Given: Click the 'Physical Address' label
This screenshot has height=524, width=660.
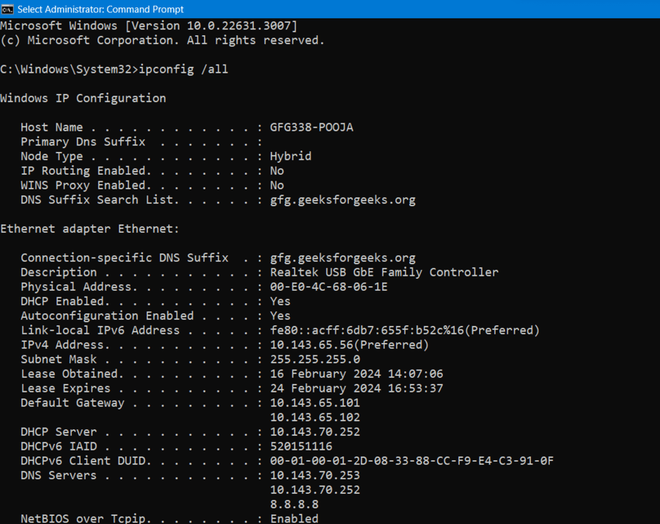Looking at the screenshot, I should (x=76, y=287).
